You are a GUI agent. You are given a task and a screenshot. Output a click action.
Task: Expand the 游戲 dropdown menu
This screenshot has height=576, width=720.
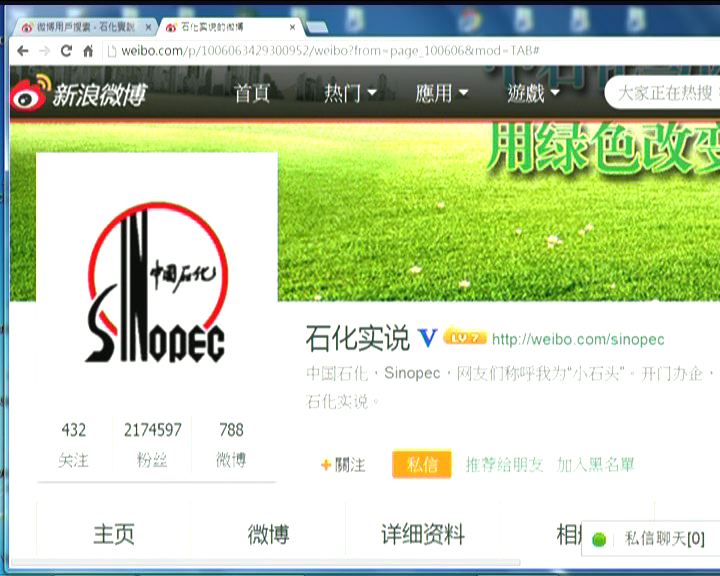coord(533,93)
